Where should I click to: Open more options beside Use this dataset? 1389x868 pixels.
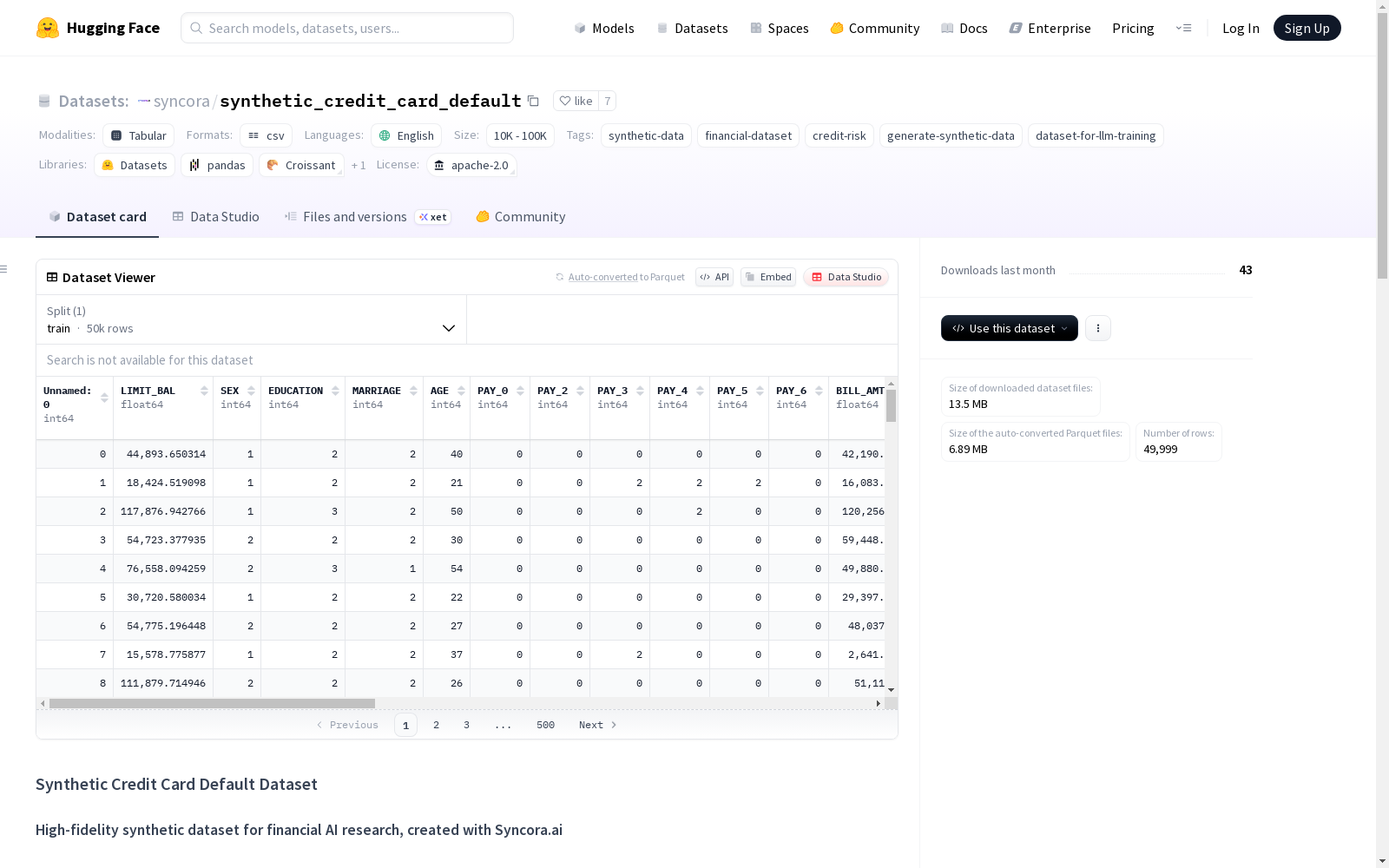pyautogui.click(x=1098, y=328)
